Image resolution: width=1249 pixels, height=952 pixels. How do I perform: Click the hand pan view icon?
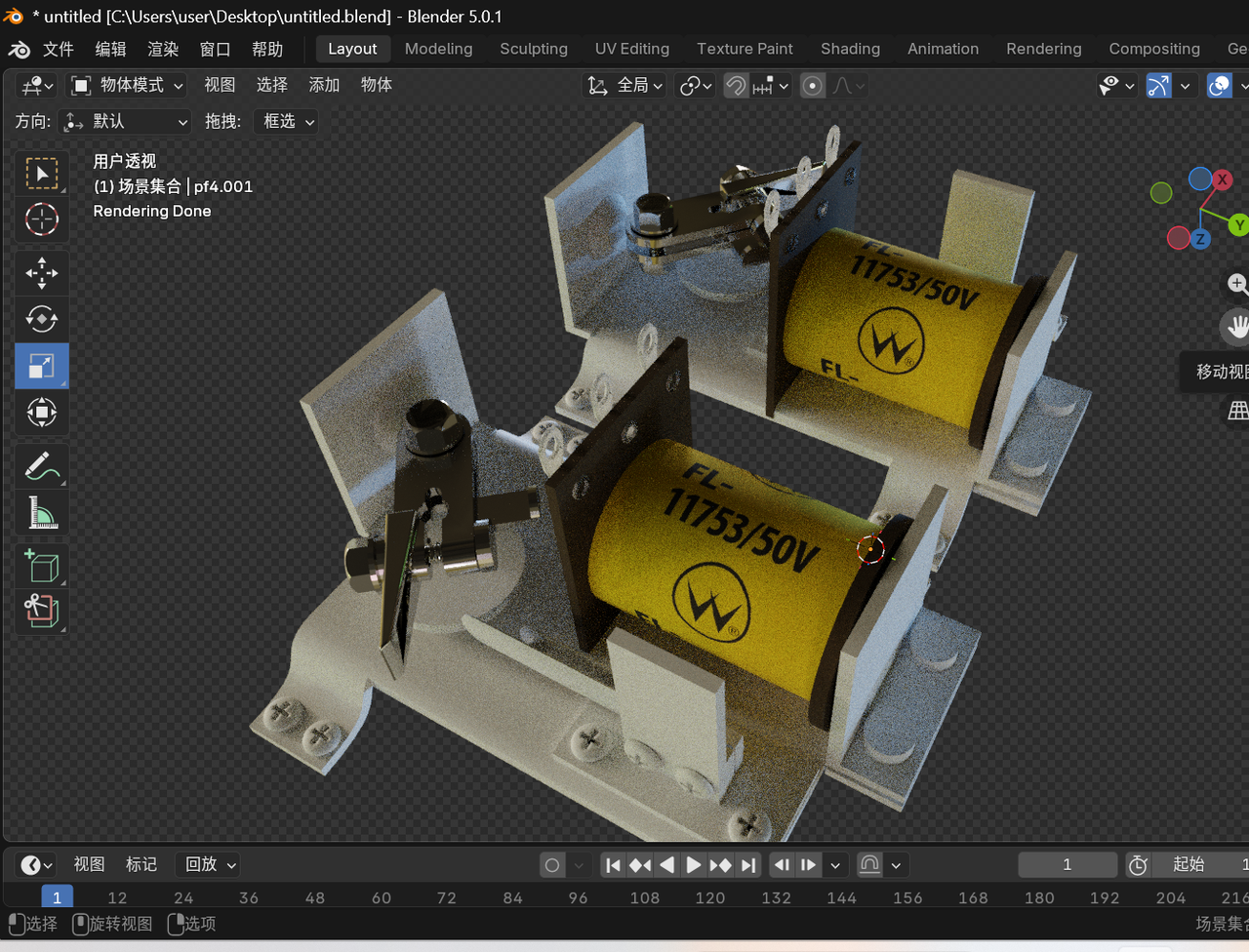pyautogui.click(x=1236, y=327)
